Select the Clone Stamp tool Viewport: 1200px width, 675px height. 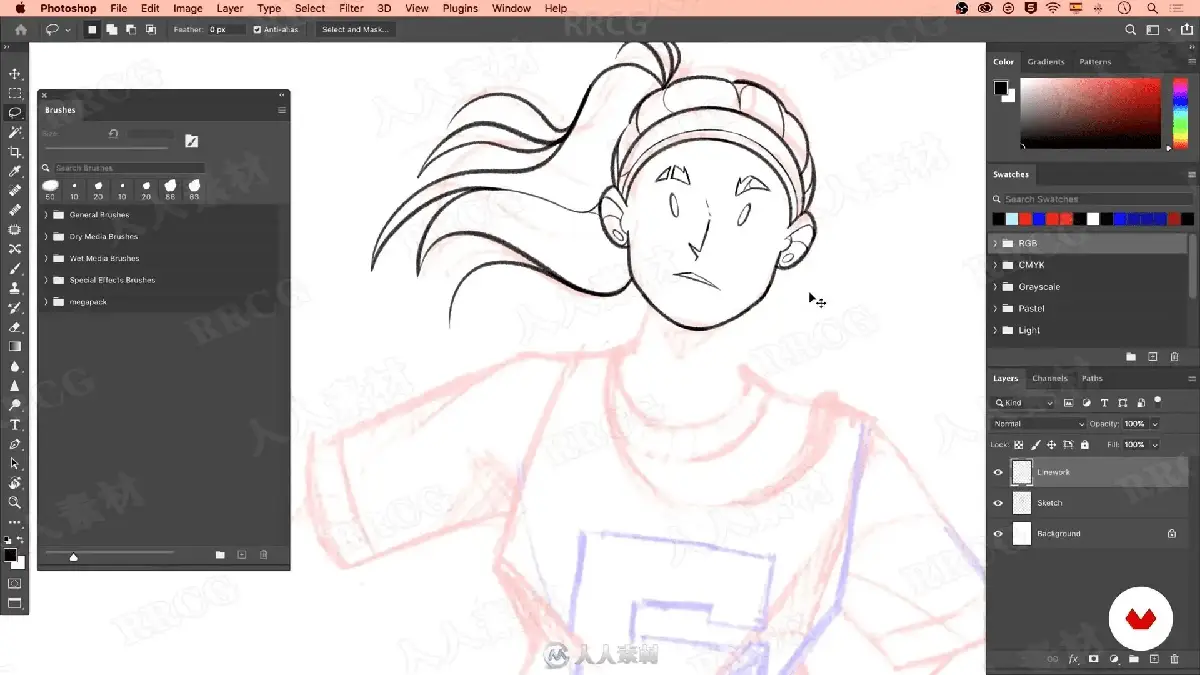pos(15,288)
